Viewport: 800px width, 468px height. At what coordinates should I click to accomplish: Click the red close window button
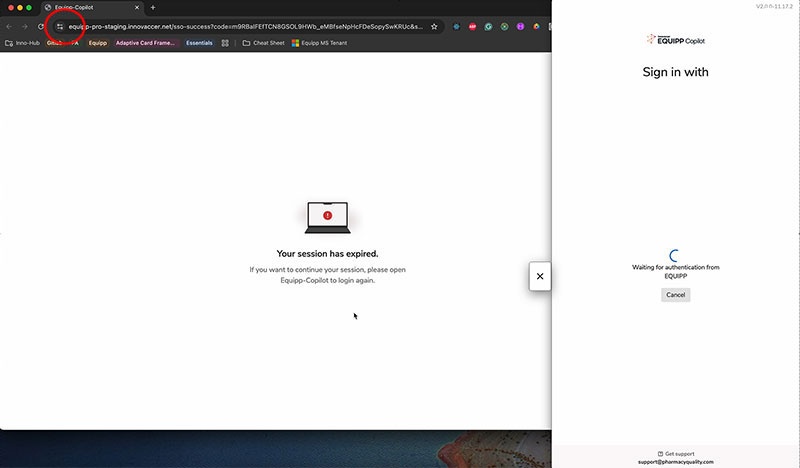11,8
